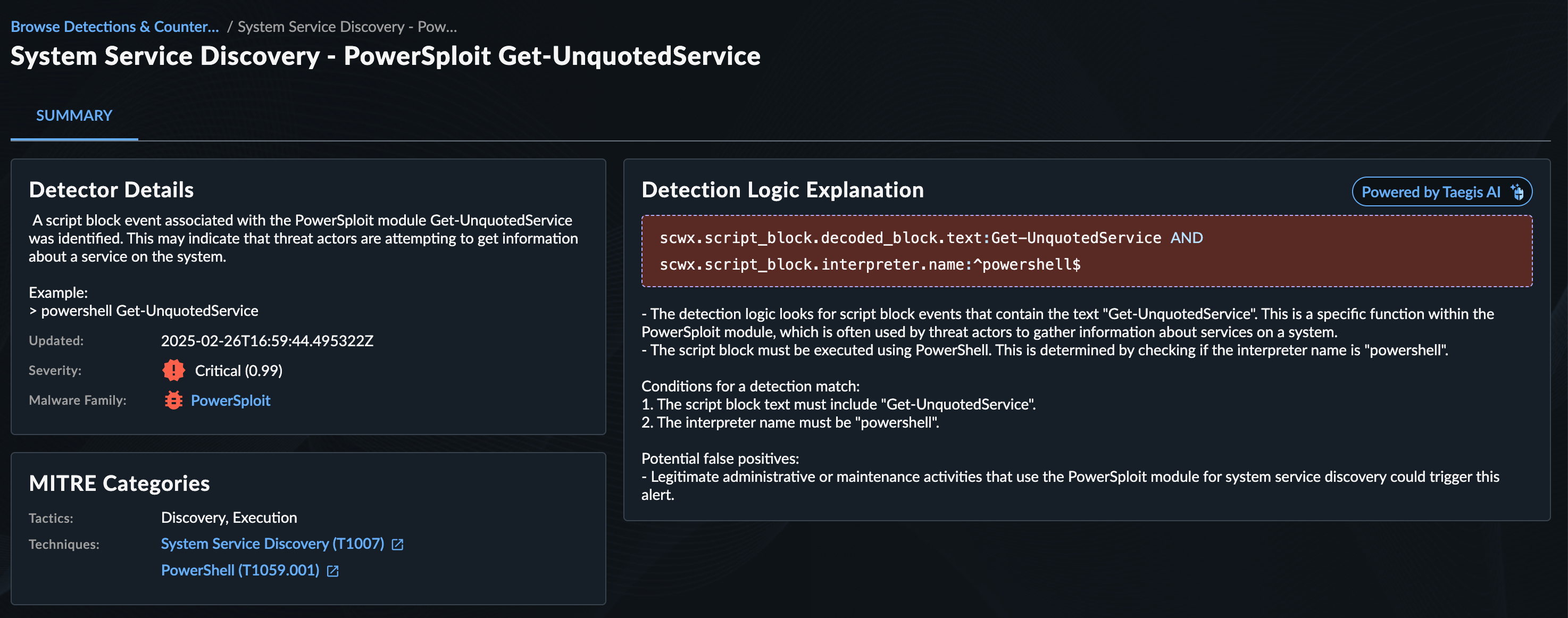Click the detection query code block
1568x618 pixels.
pyautogui.click(x=1087, y=251)
